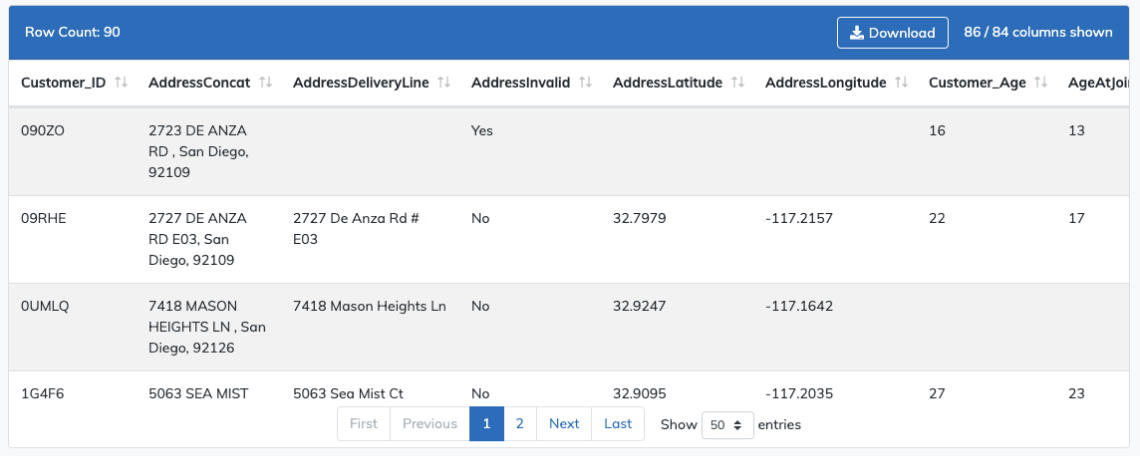Screen dimensions: 1140x456
Task: Sort AddressLongitude via its arrow icon
Action: click(902, 83)
